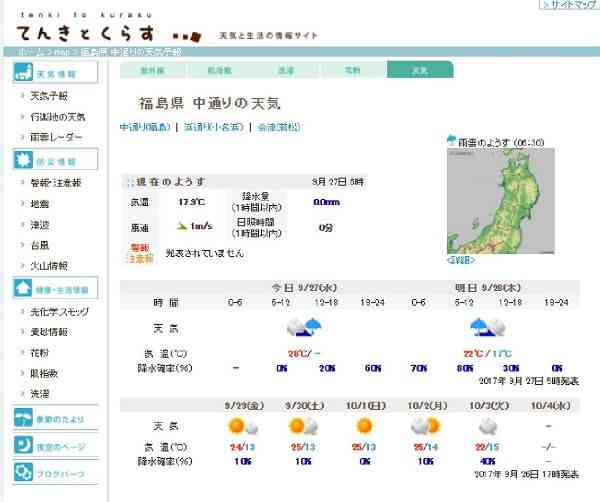The height and width of the screenshot is (502, 600).
Task: Open the Tohoku rain cloud map thumbnail
Action: pos(501,201)
